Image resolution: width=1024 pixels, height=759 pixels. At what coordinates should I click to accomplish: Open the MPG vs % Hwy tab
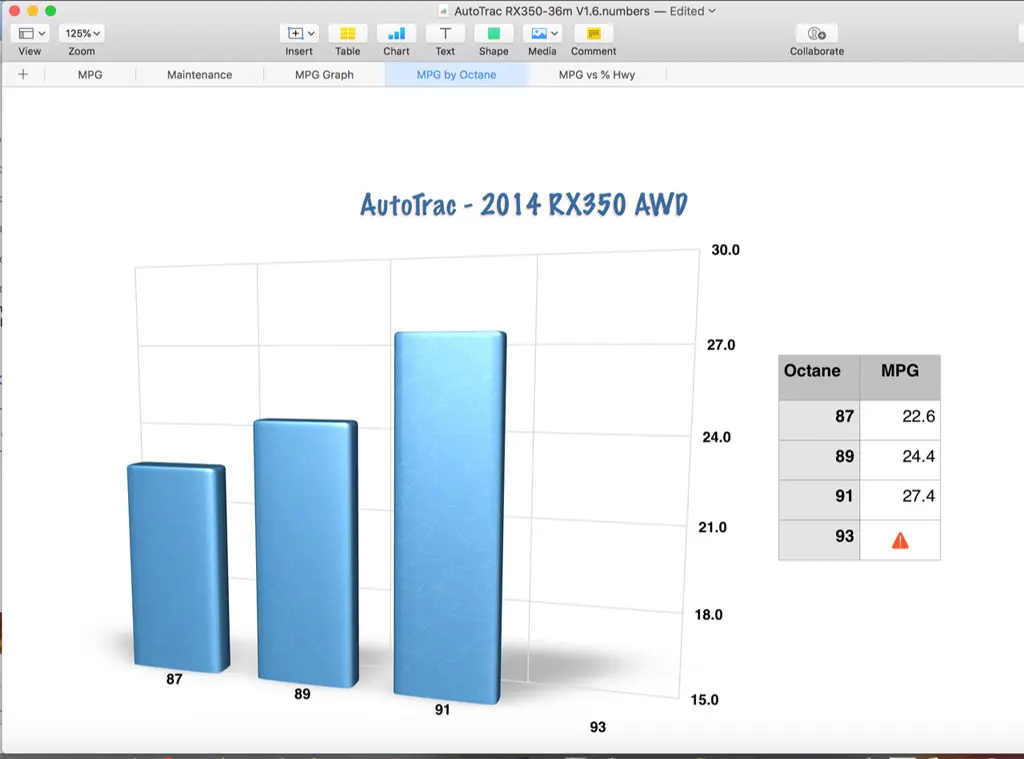pyautogui.click(x=597, y=74)
